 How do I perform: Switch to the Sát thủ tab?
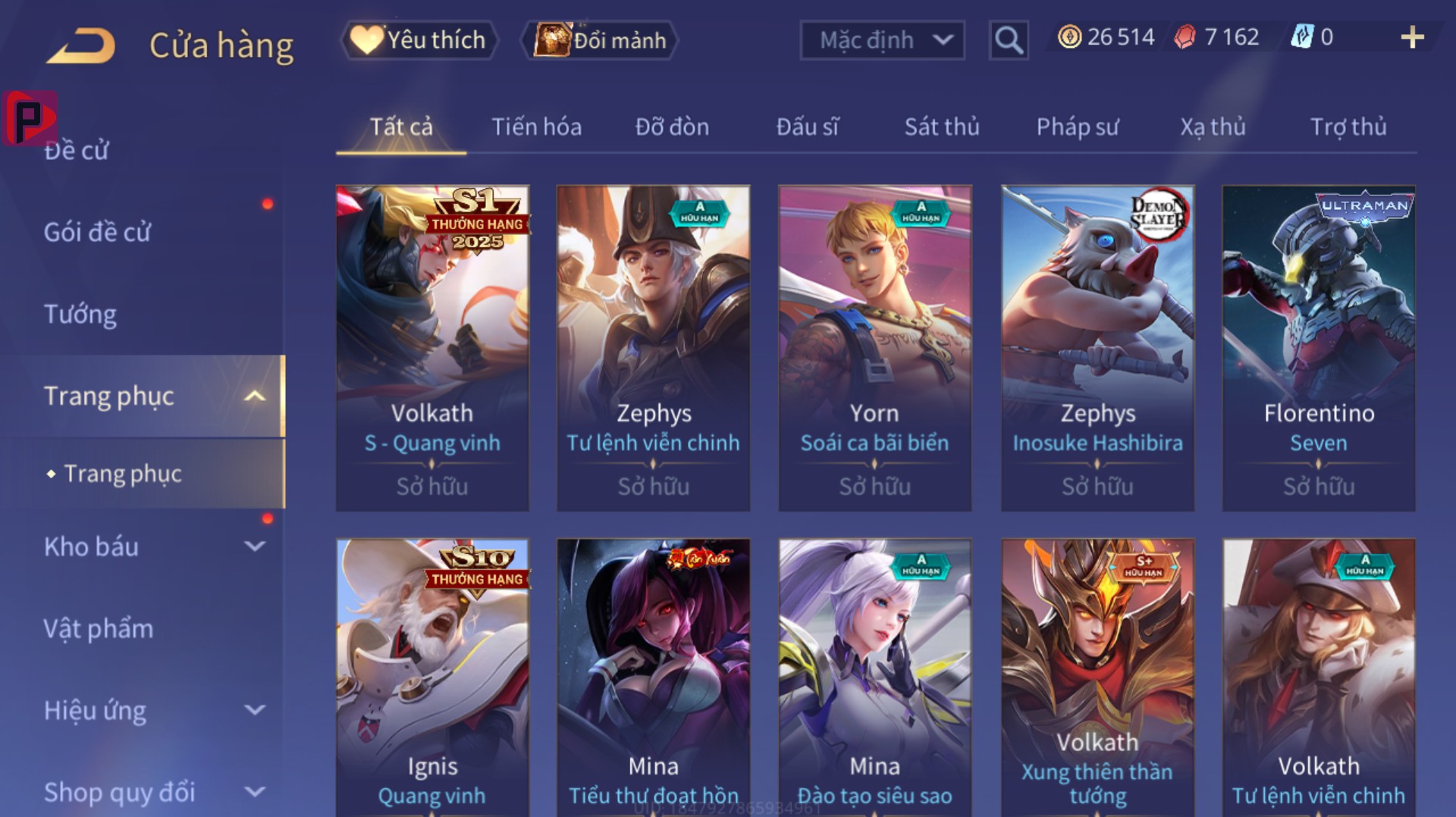(x=942, y=127)
